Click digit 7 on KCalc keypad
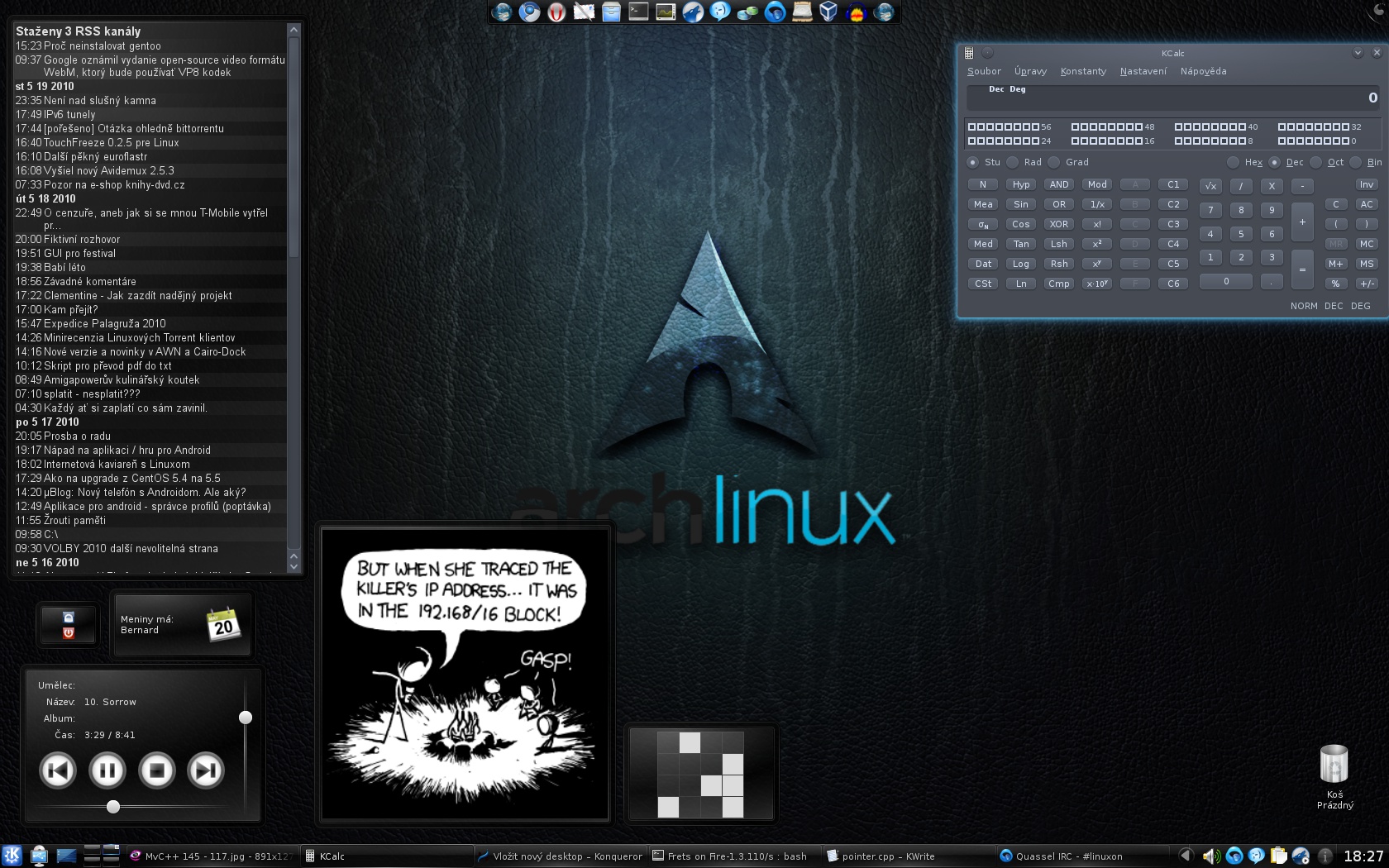 tap(1210, 210)
